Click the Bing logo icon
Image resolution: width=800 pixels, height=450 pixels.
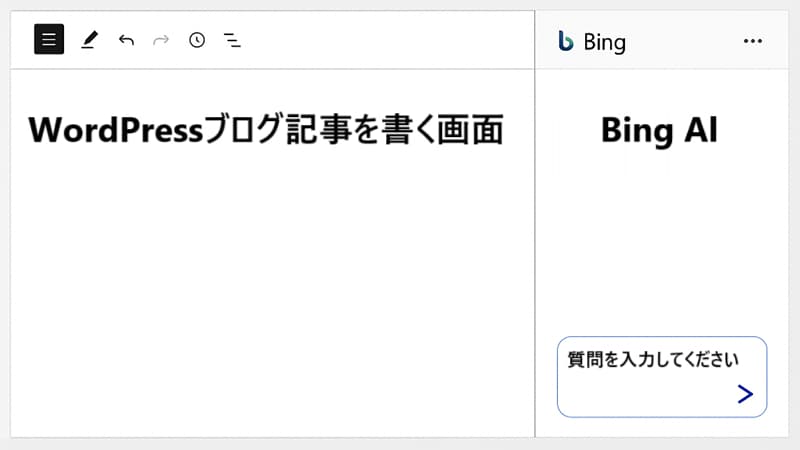(x=565, y=41)
